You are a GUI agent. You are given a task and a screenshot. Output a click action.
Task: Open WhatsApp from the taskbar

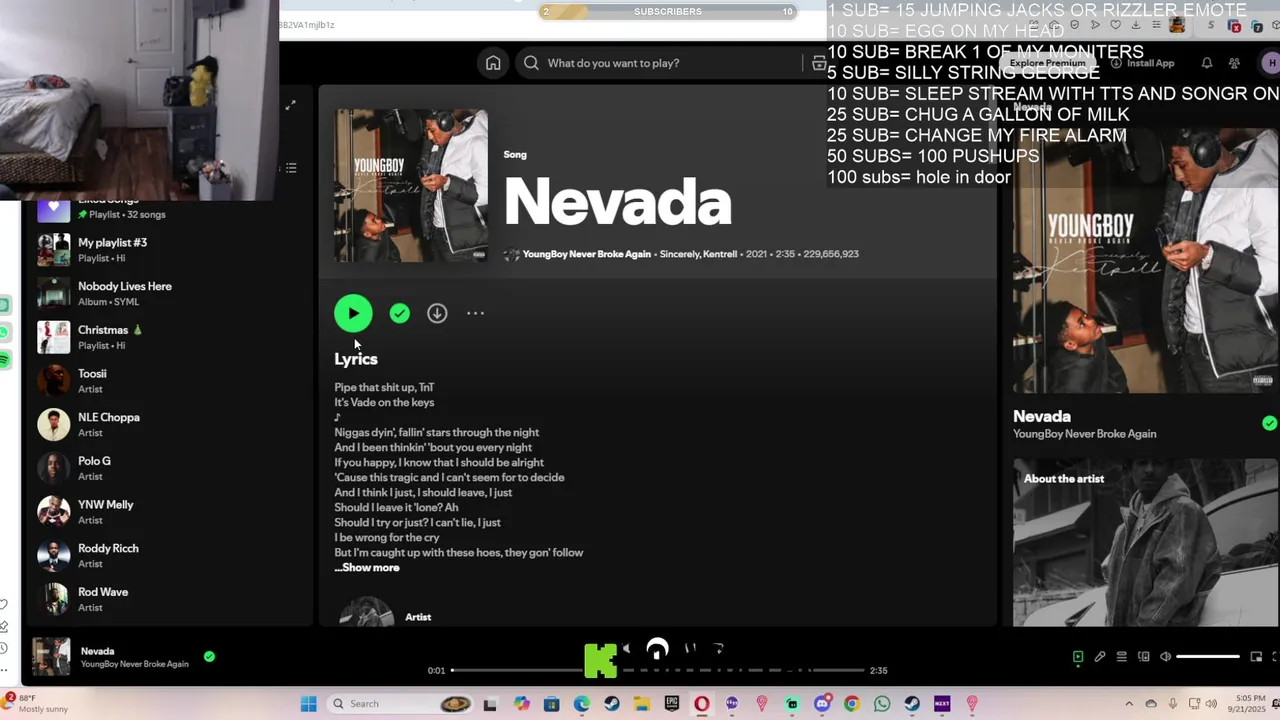point(882,704)
